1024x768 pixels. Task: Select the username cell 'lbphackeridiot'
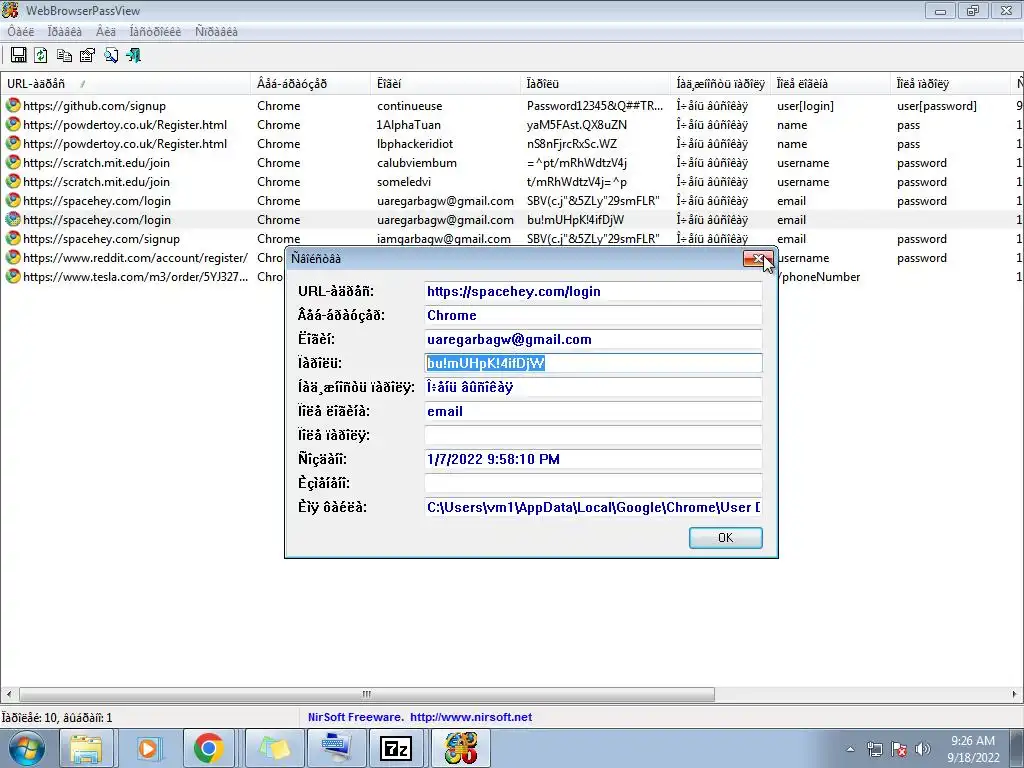point(415,144)
